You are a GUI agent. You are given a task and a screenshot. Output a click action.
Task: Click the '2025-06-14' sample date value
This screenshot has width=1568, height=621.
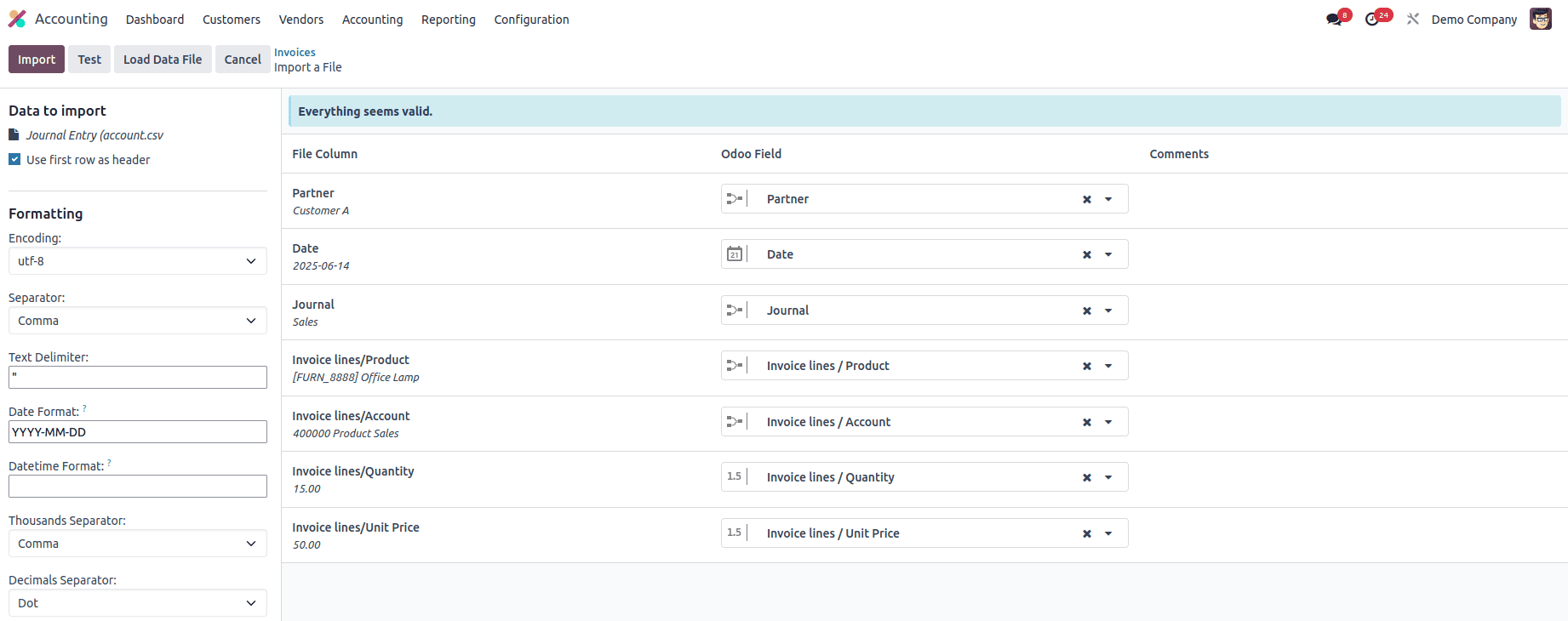[321, 266]
